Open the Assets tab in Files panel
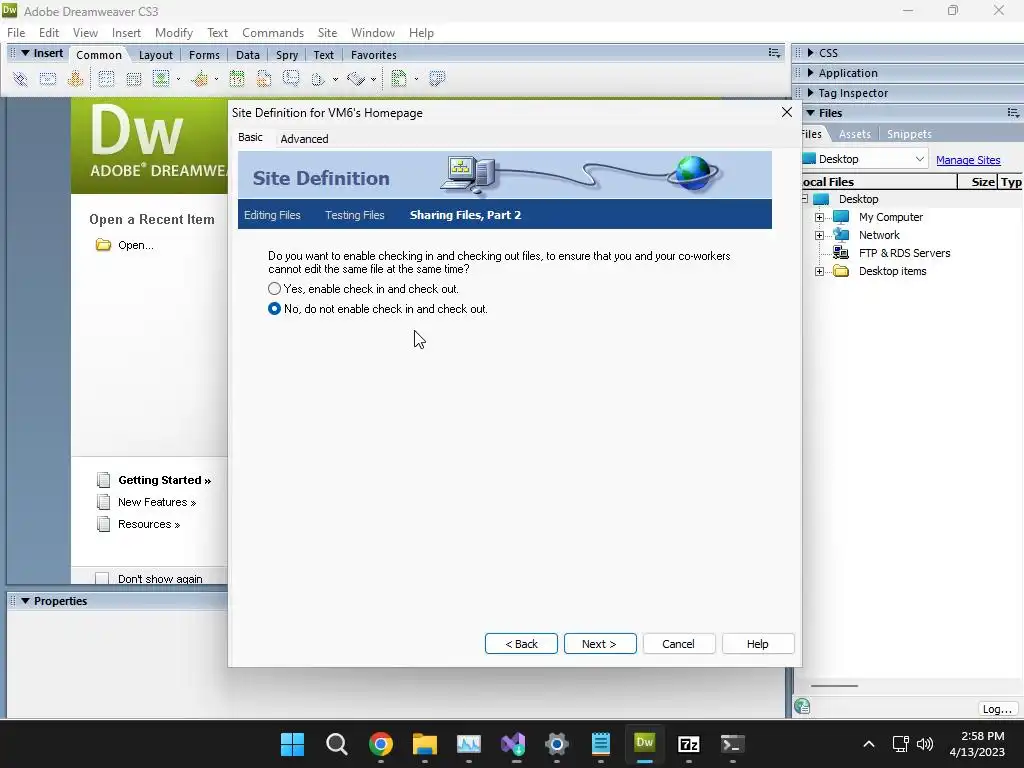This screenshot has width=1024, height=768. tap(855, 134)
